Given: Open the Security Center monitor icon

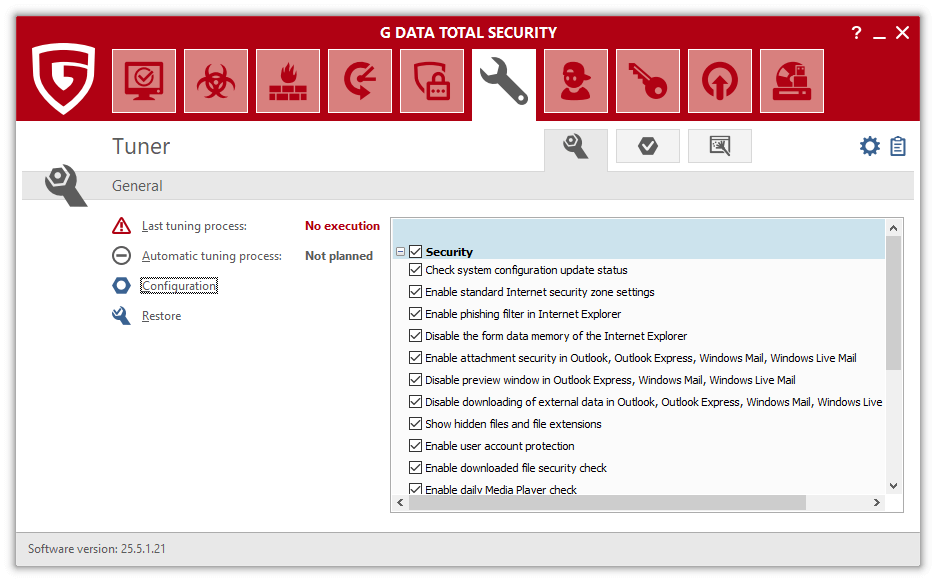Looking at the screenshot, I should [x=144, y=81].
